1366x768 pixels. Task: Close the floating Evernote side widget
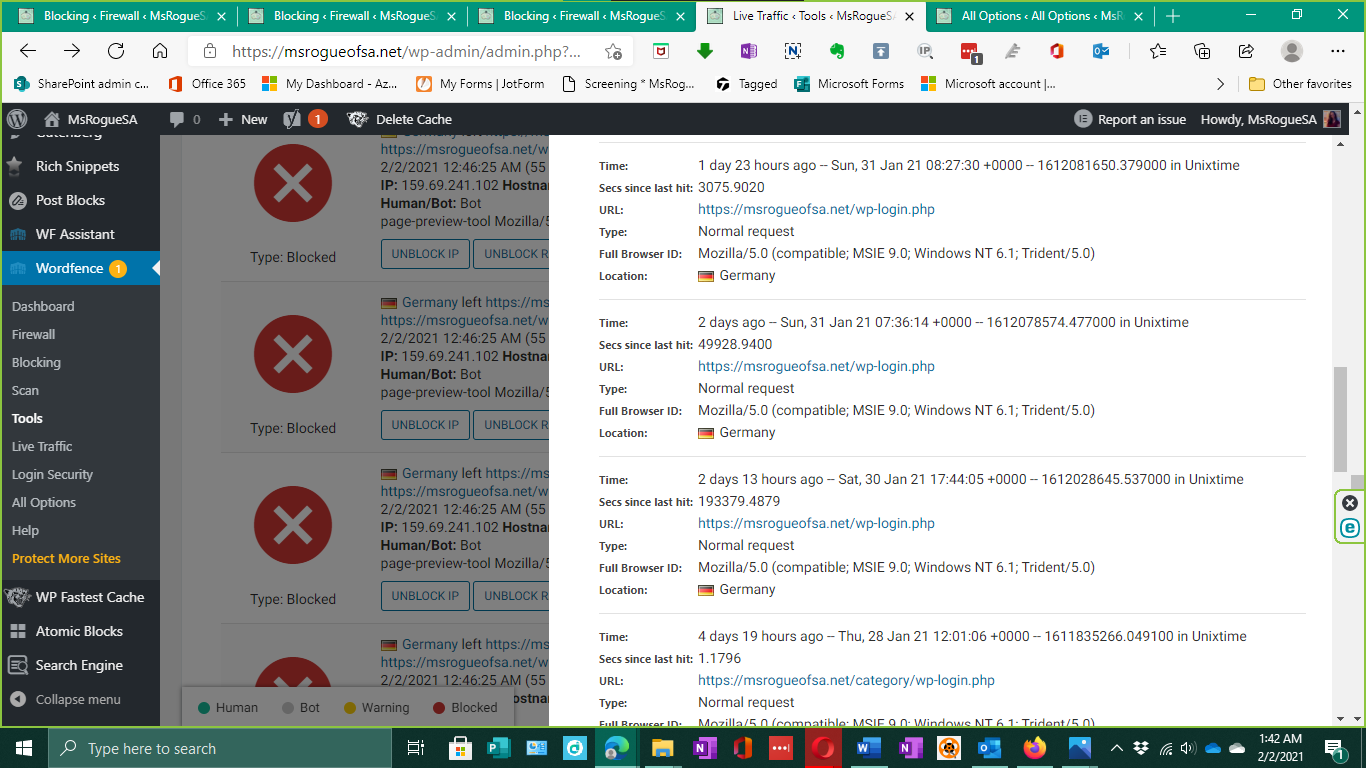[1350, 503]
